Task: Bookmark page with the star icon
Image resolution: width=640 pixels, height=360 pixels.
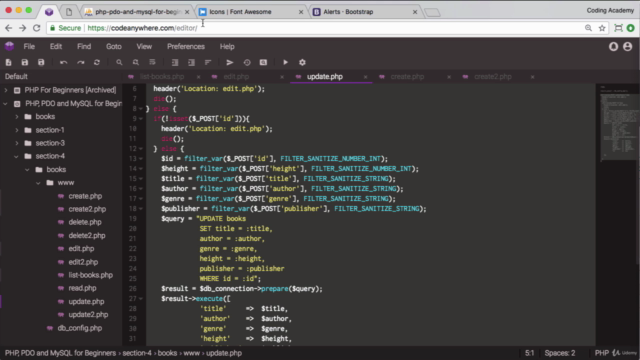Action: click(602, 28)
